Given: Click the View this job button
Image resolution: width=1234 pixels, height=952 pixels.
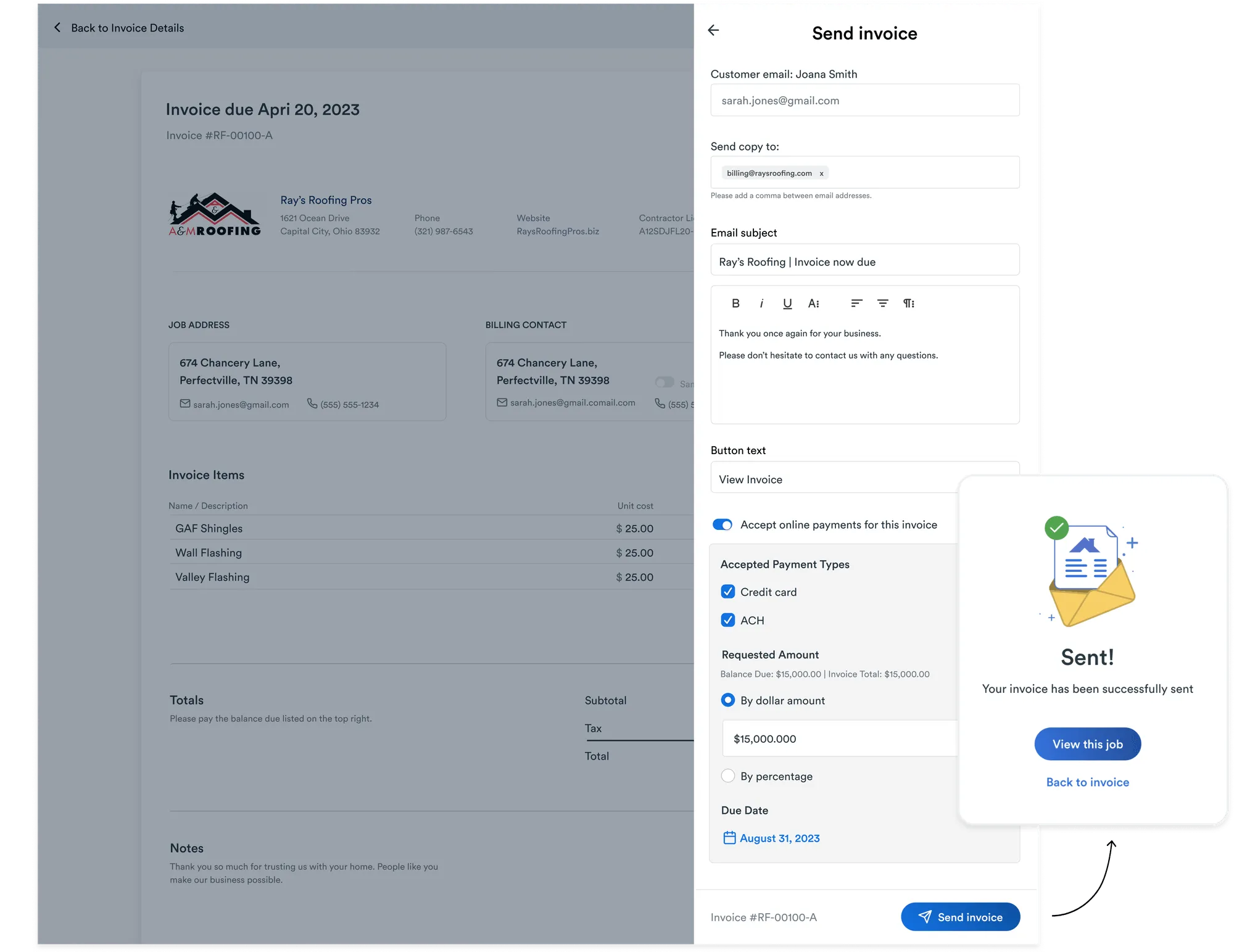Looking at the screenshot, I should (x=1087, y=744).
